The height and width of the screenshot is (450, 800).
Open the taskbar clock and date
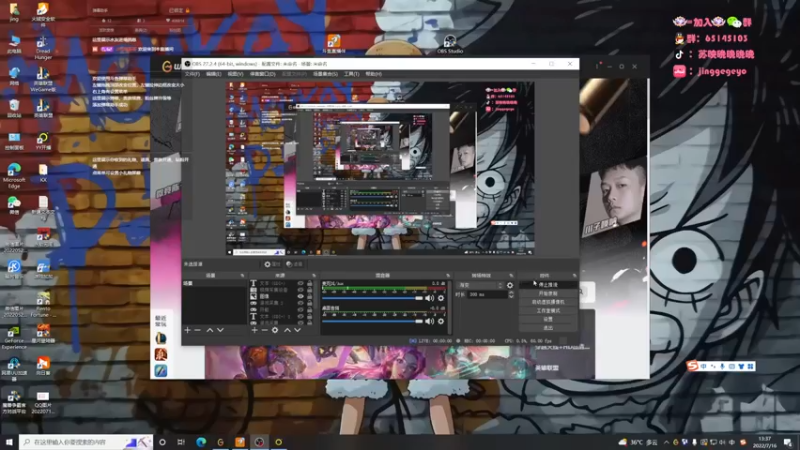(x=764, y=442)
